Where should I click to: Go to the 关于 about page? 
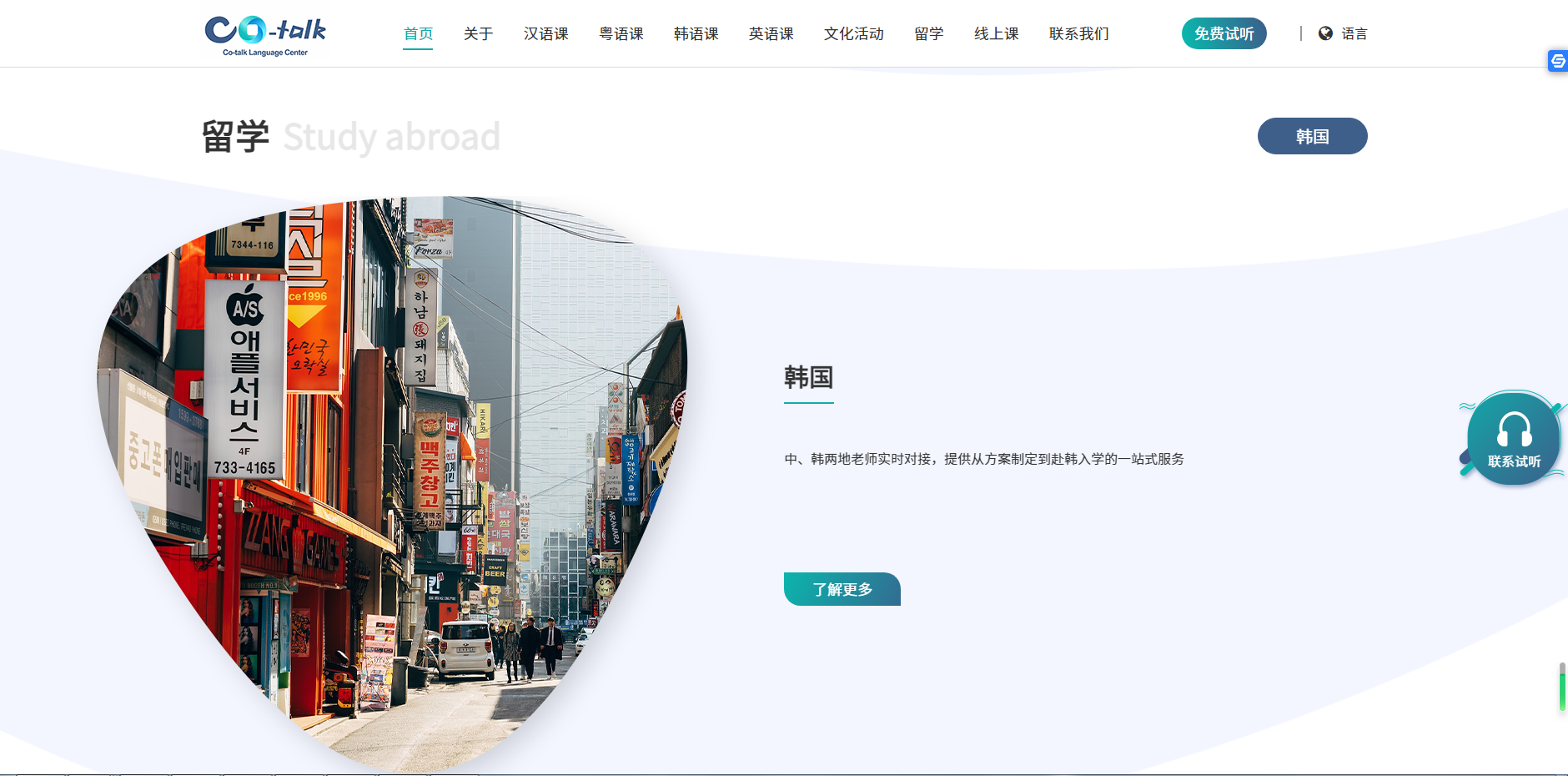[x=478, y=34]
